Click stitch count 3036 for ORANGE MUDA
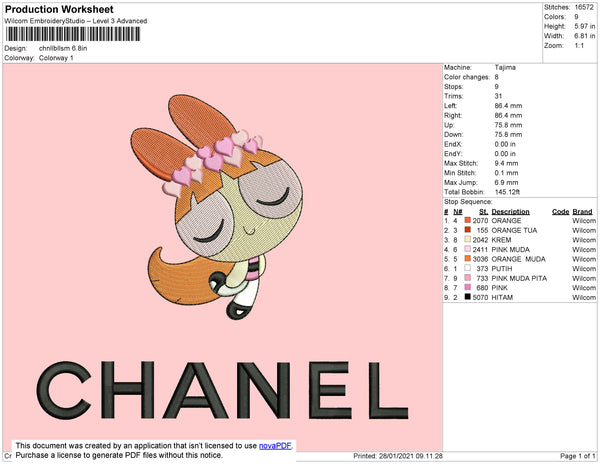 (x=480, y=259)
